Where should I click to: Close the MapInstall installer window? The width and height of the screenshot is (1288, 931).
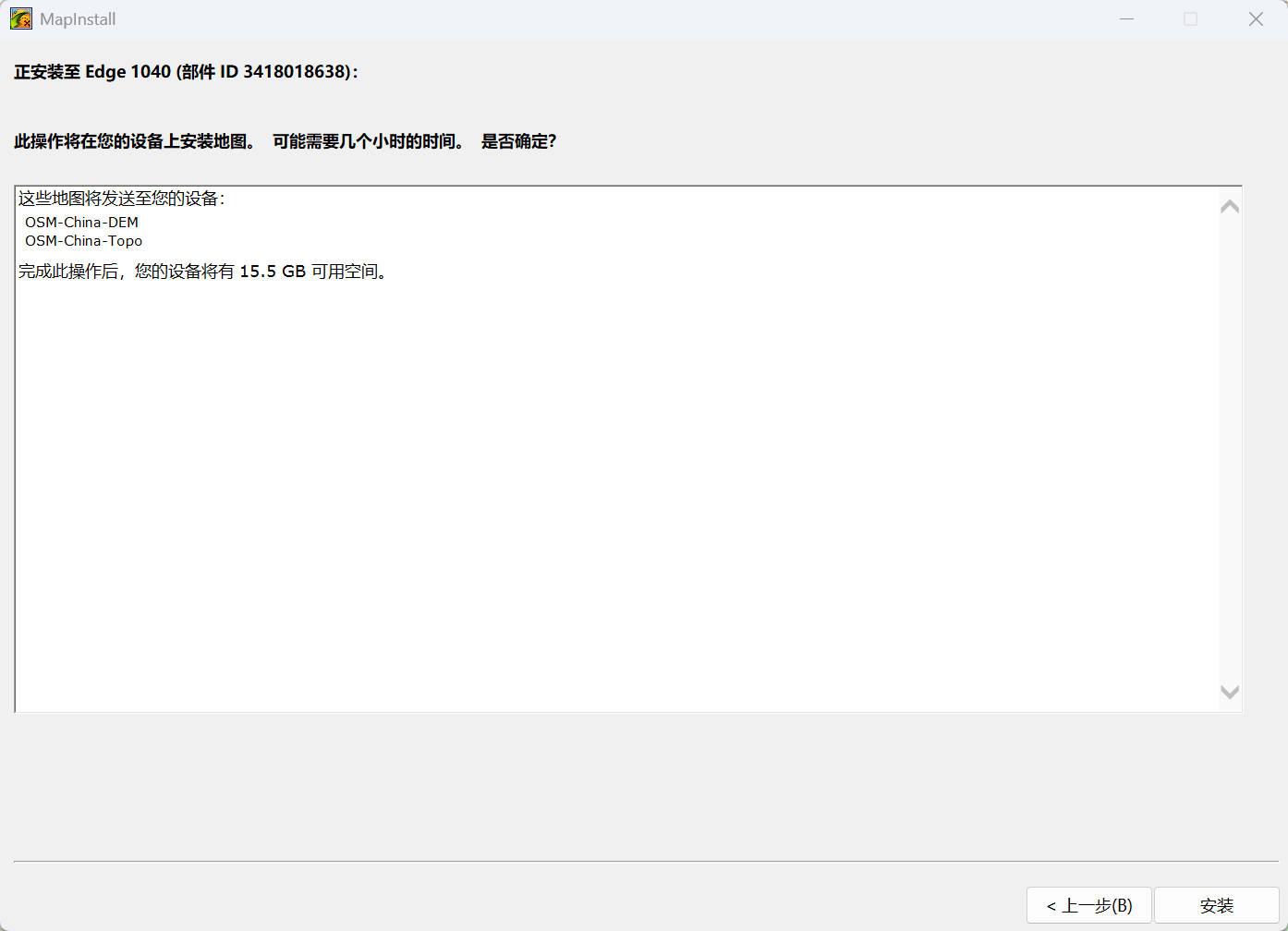tap(1255, 18)
